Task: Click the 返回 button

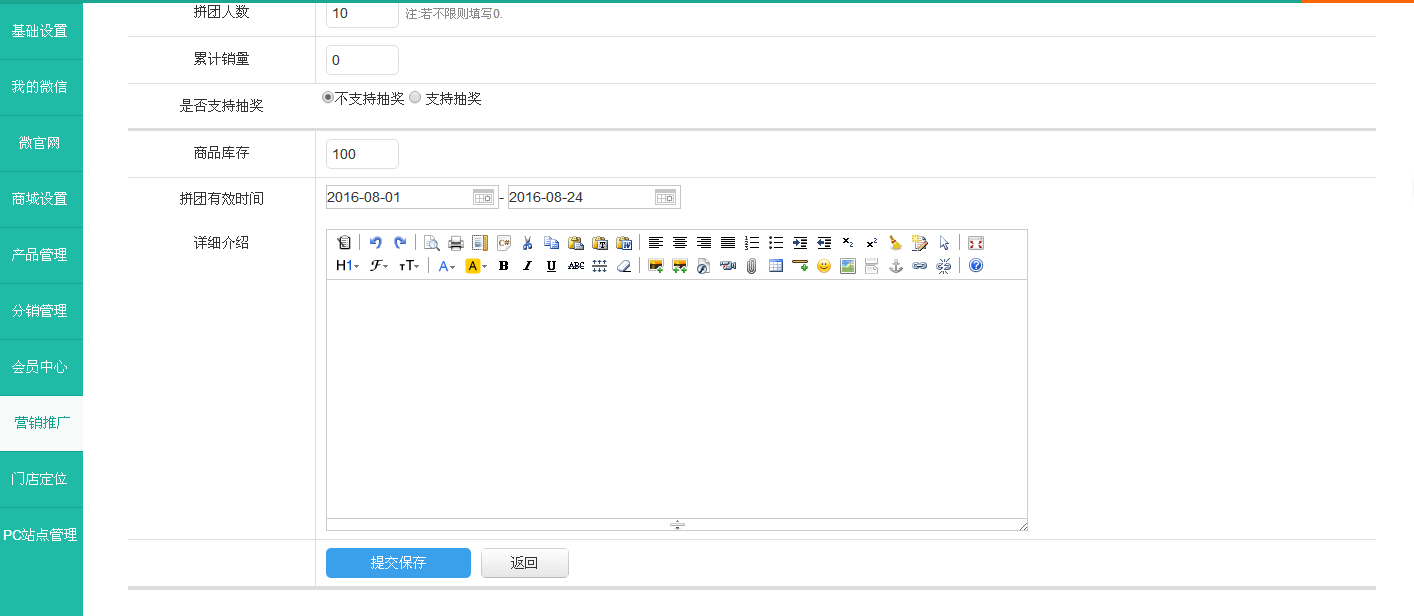Action: [x=524, y=563]
